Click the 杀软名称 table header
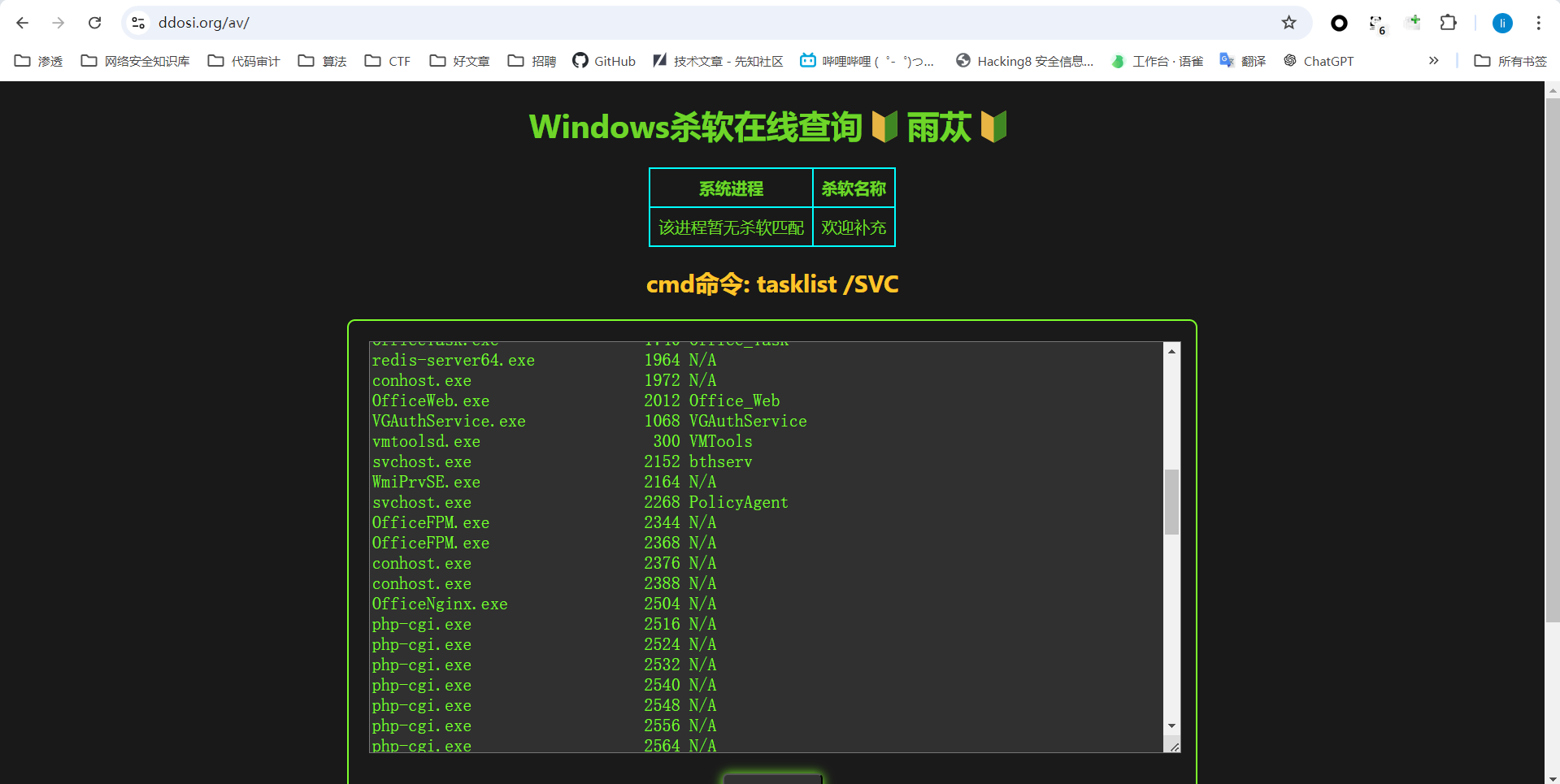Screen dimensions: 1560x784 [854, 188]
